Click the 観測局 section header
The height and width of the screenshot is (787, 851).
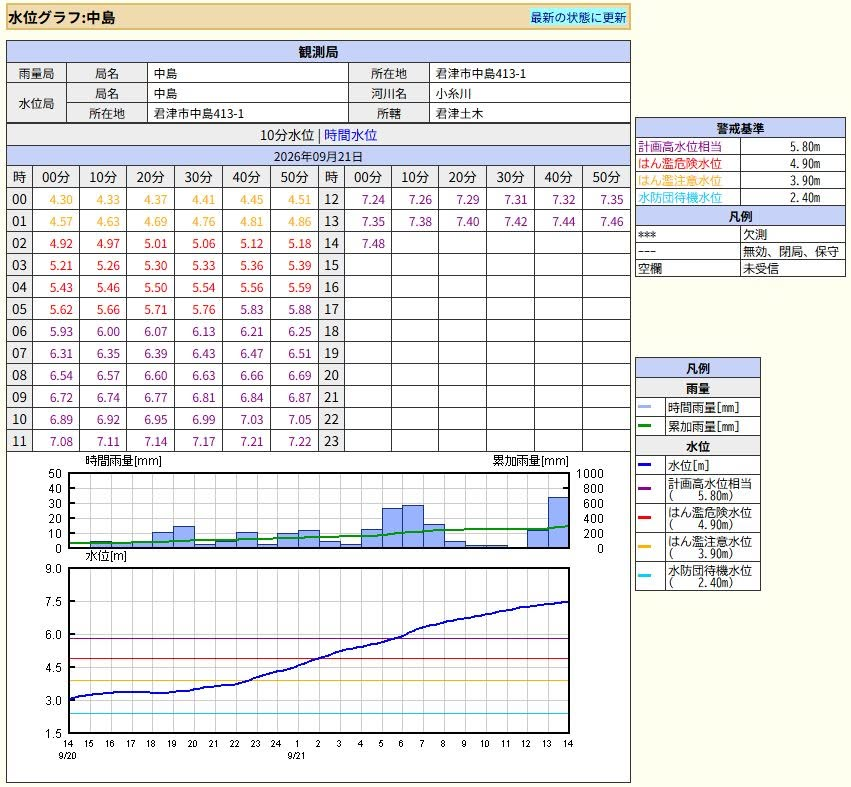pos(318,52)
